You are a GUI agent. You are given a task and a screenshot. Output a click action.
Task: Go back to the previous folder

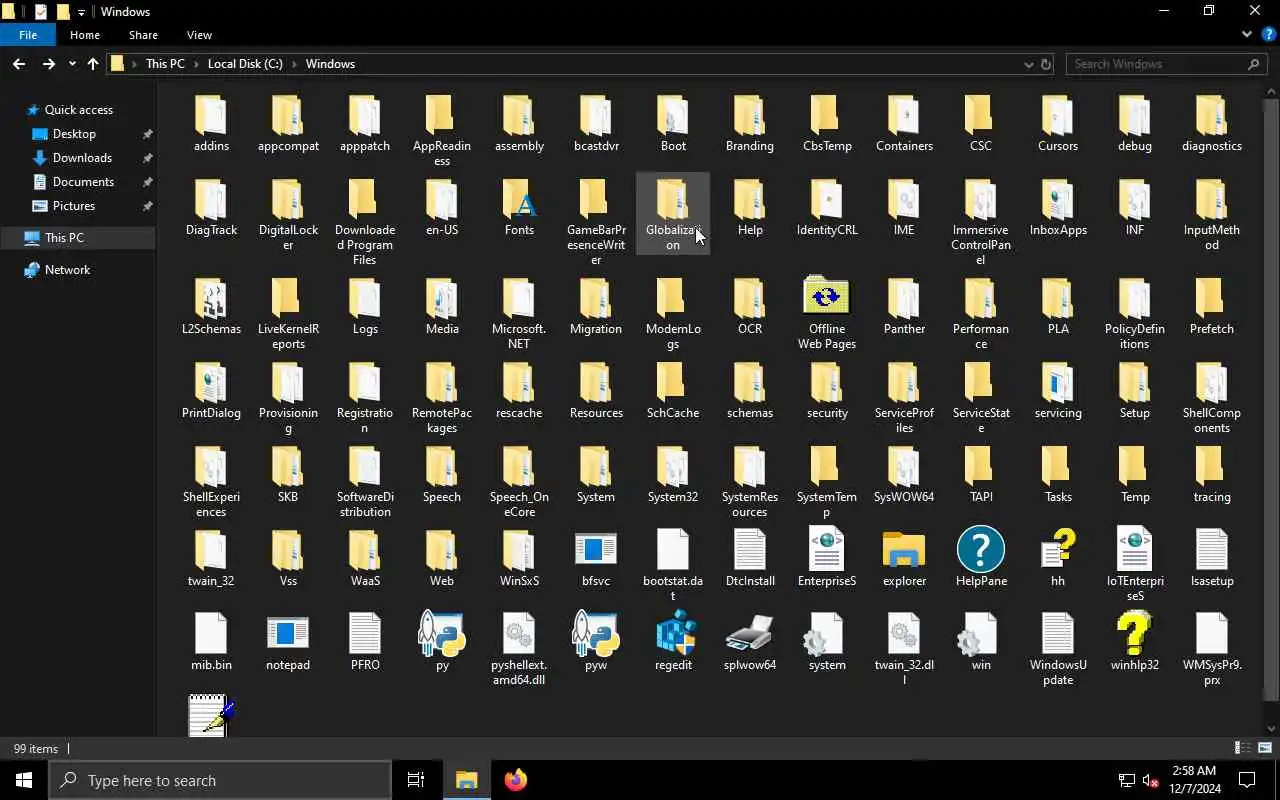pyautogui.click(x=19, y=64)
